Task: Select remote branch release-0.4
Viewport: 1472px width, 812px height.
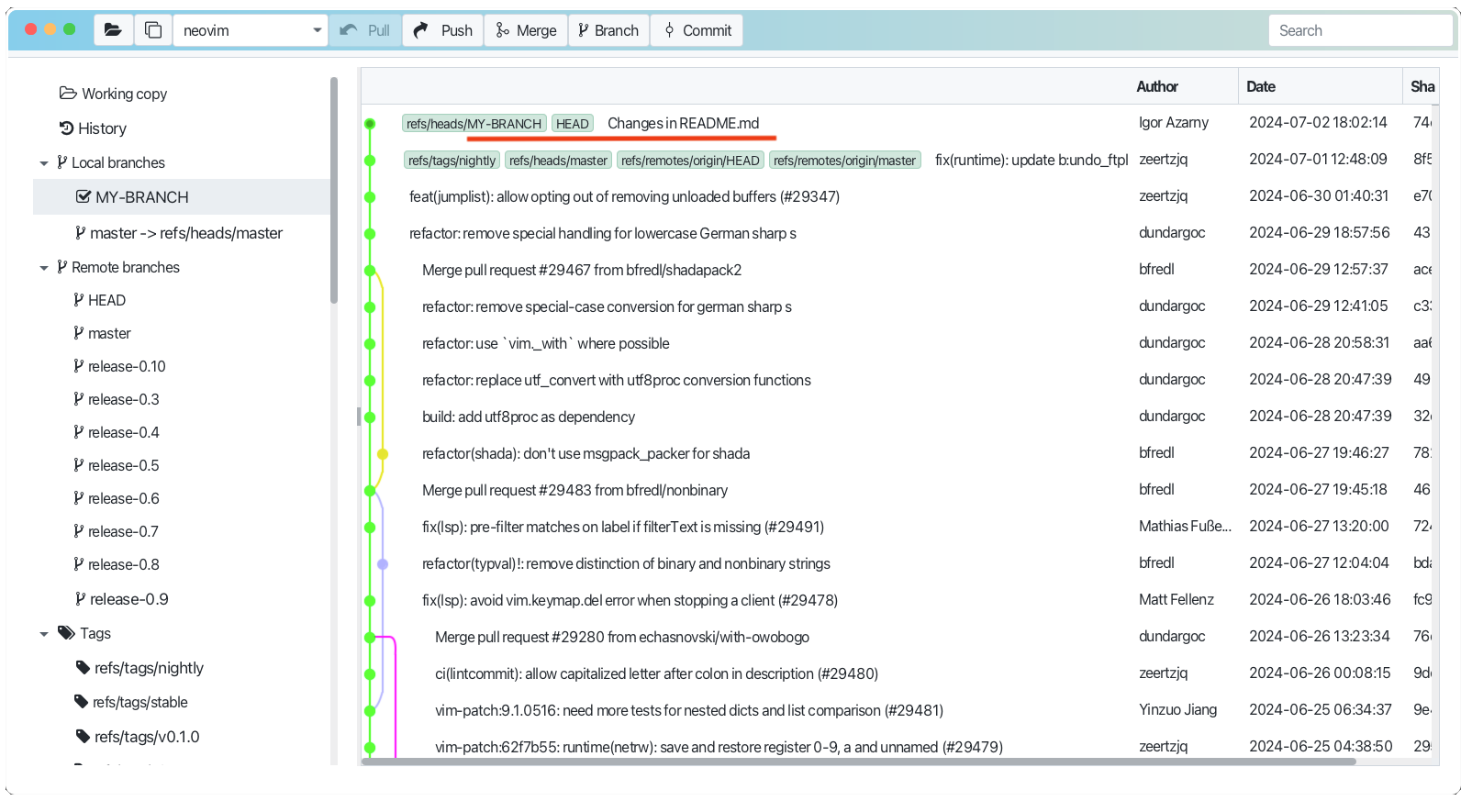Action: pos(117,432)
